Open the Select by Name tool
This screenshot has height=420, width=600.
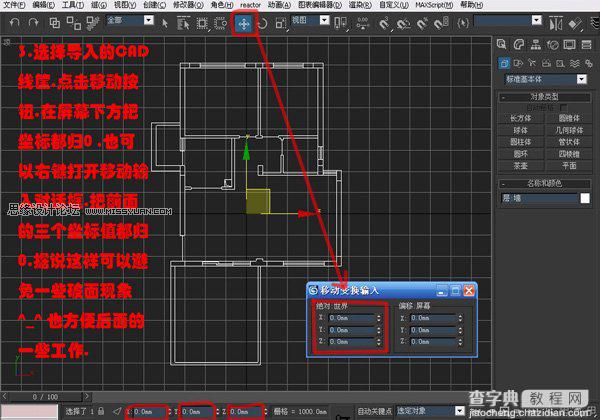point(183,23)
